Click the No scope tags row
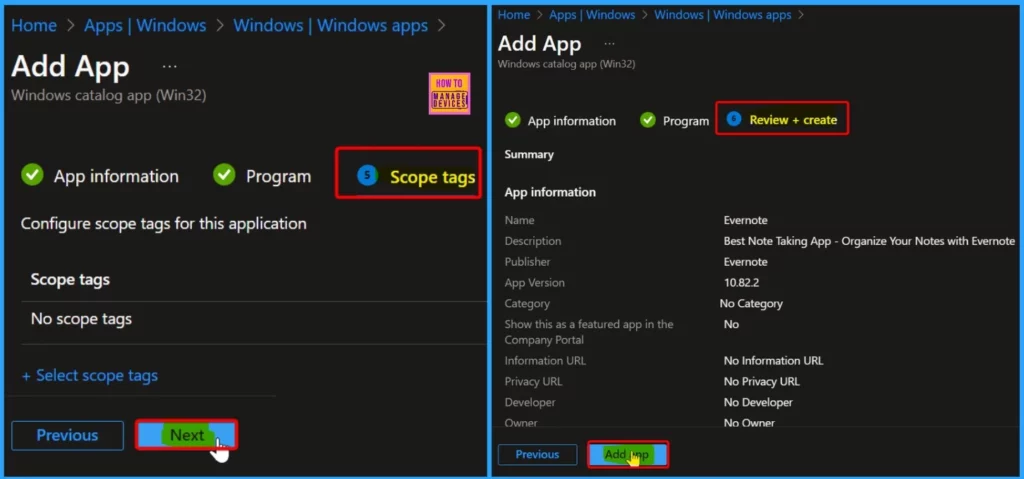1024x479 pixels. [x=253, y=320]
